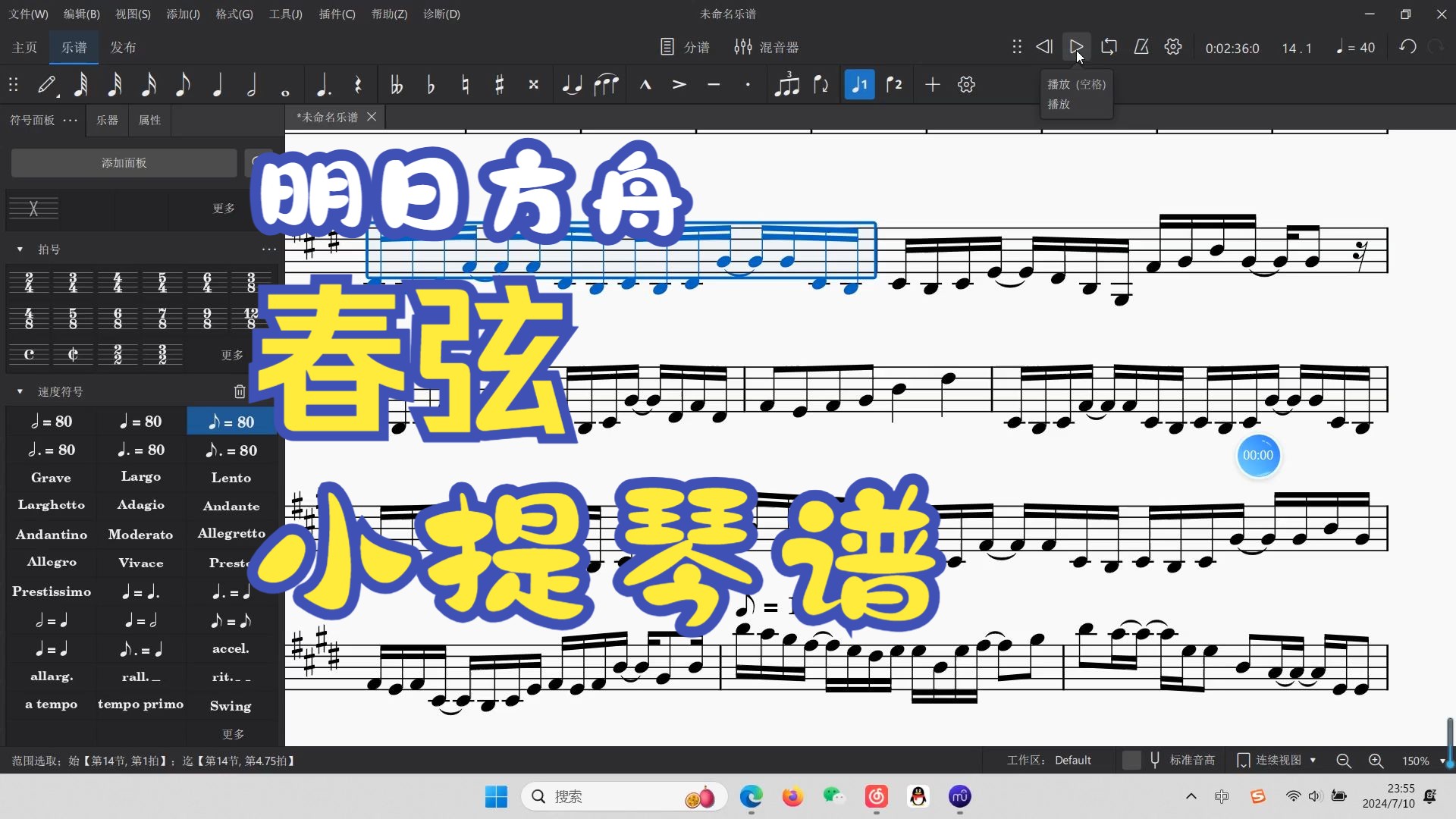Add accent articulation
The width and height of the screenshot is (1456, 819).
[x=679, y=85]
